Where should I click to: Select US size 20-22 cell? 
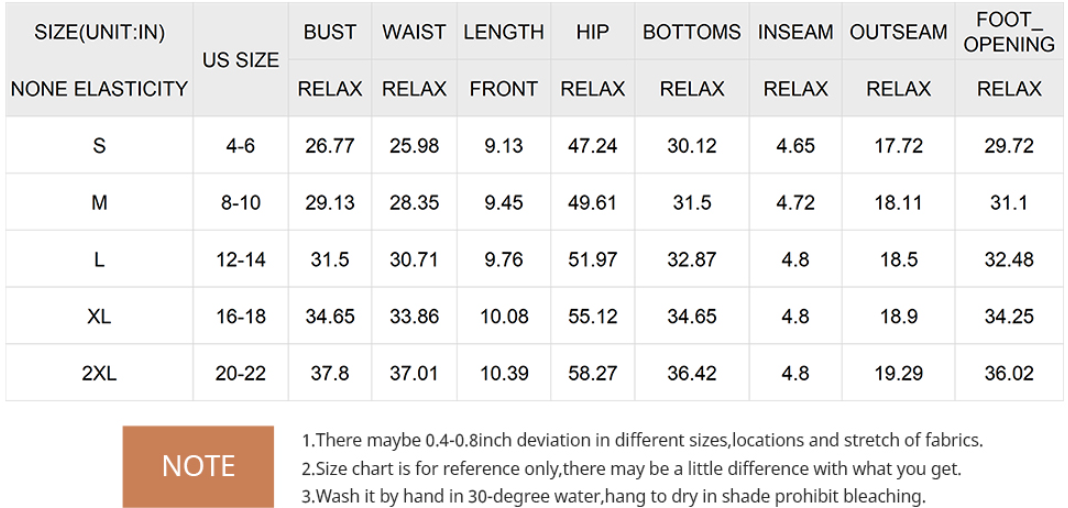[241, 374]
